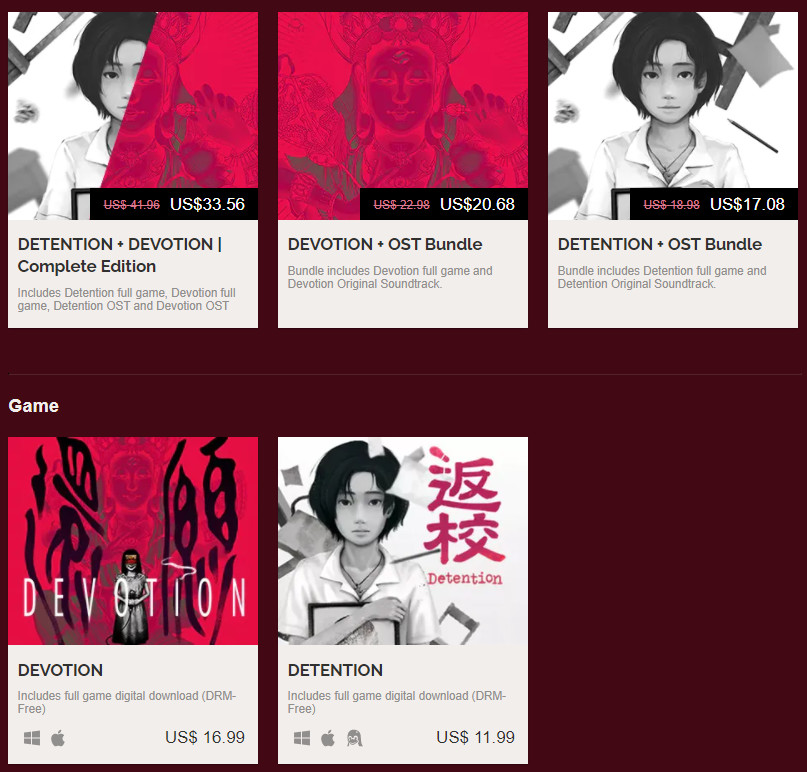Click the DEVOTION game title
This screenshot has height=772, width=807.
point(60,670)
